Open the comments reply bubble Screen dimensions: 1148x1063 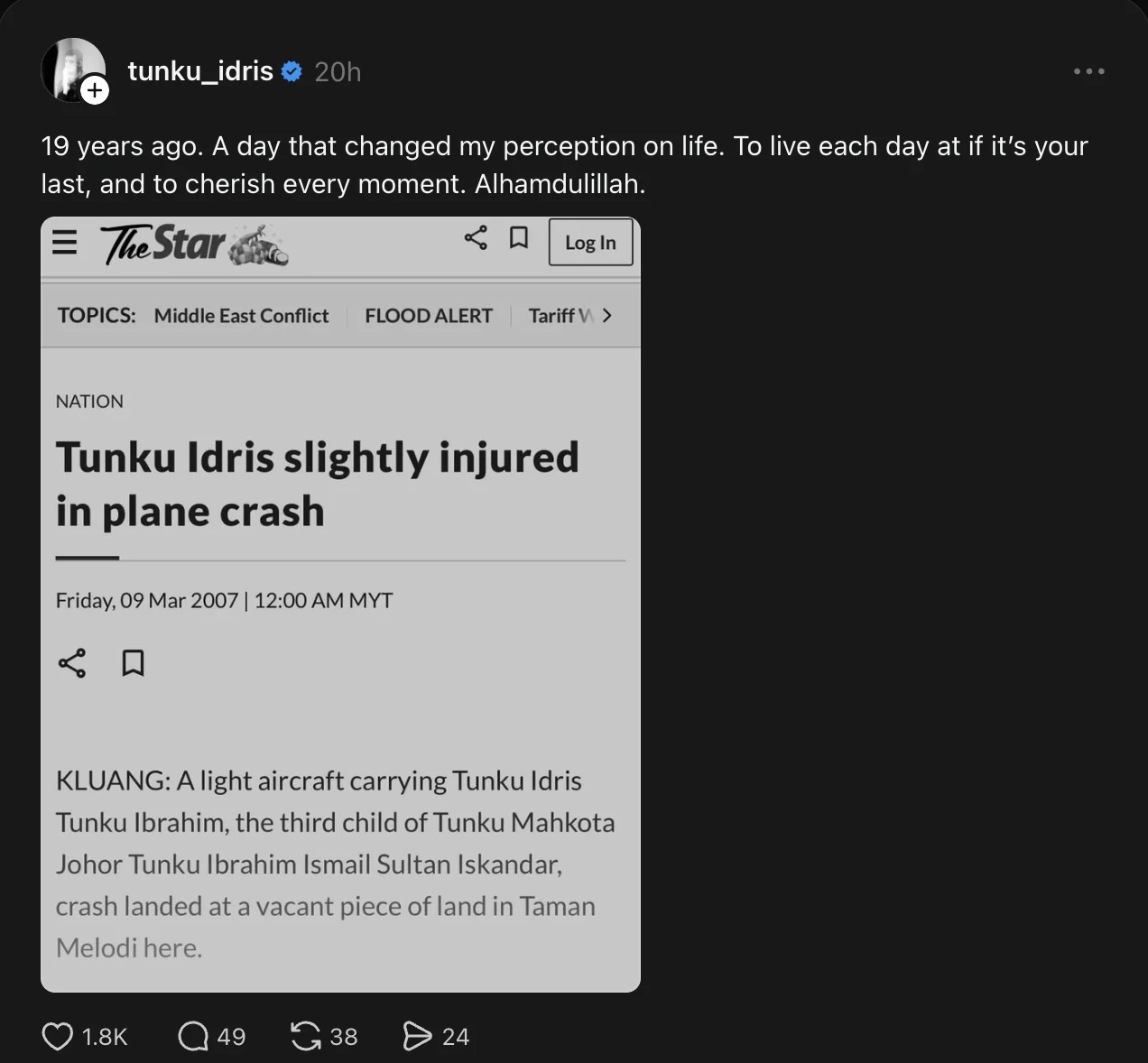(193, 1036)
